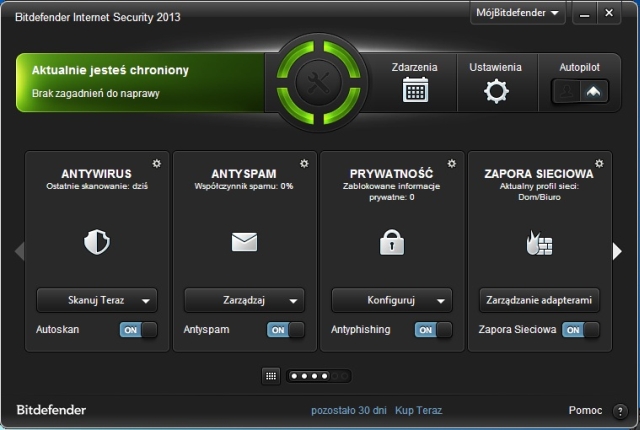Image resolution: width=640 pixels, height=430 pixels.
Task: Open the MójBitdefender menu
Action: (x=517, y=14)
